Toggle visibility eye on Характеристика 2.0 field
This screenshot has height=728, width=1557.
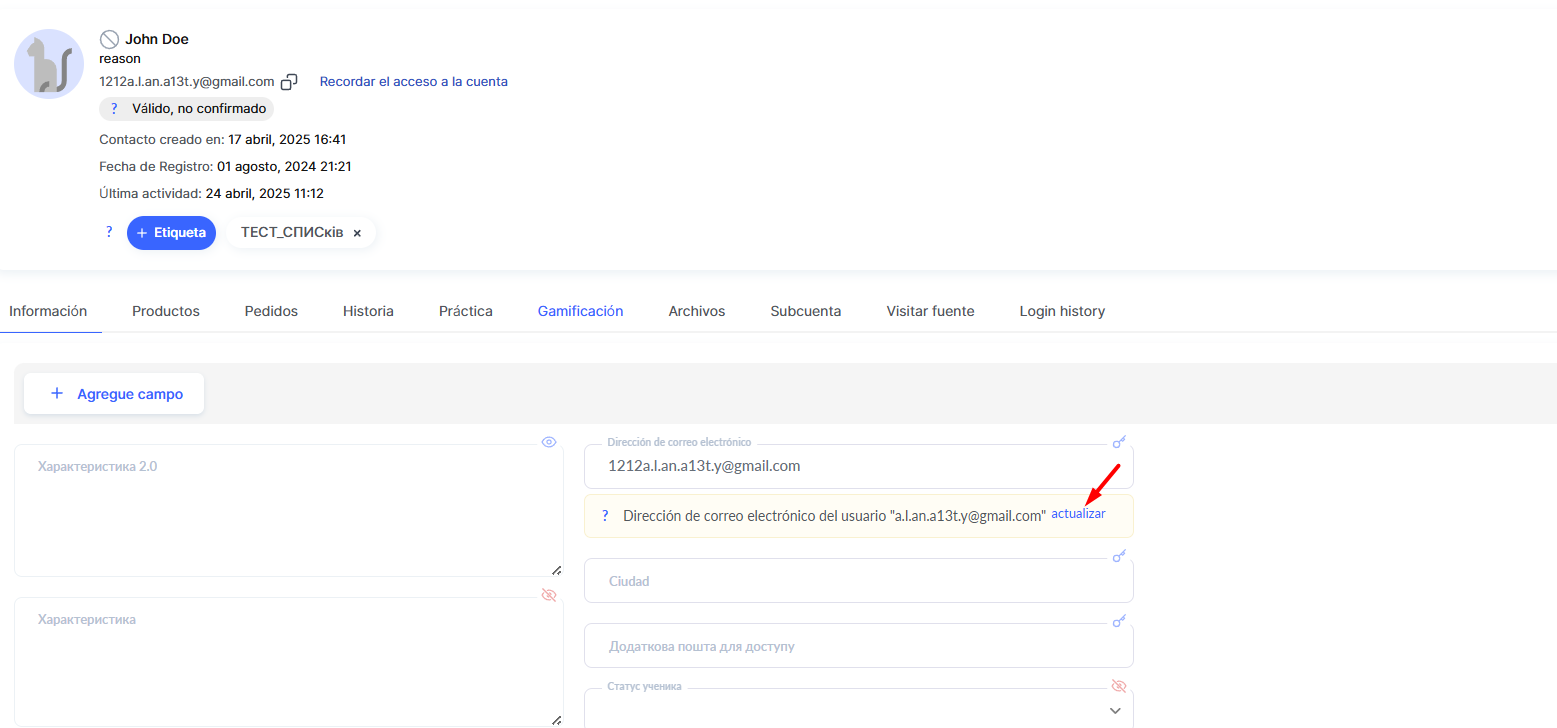(548, 442)
